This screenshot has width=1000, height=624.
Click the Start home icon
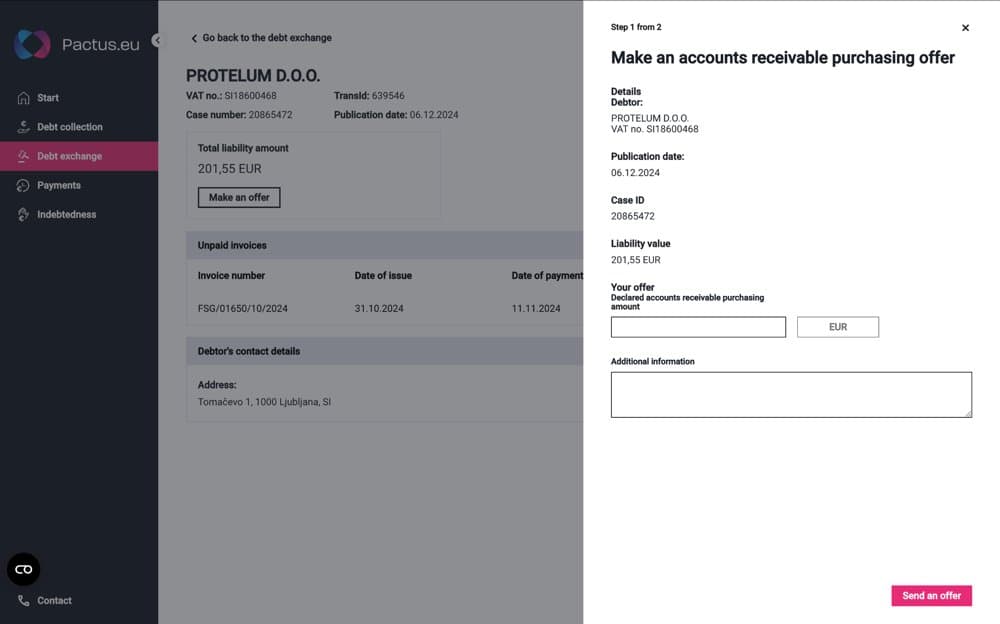[x=23, y=97]
